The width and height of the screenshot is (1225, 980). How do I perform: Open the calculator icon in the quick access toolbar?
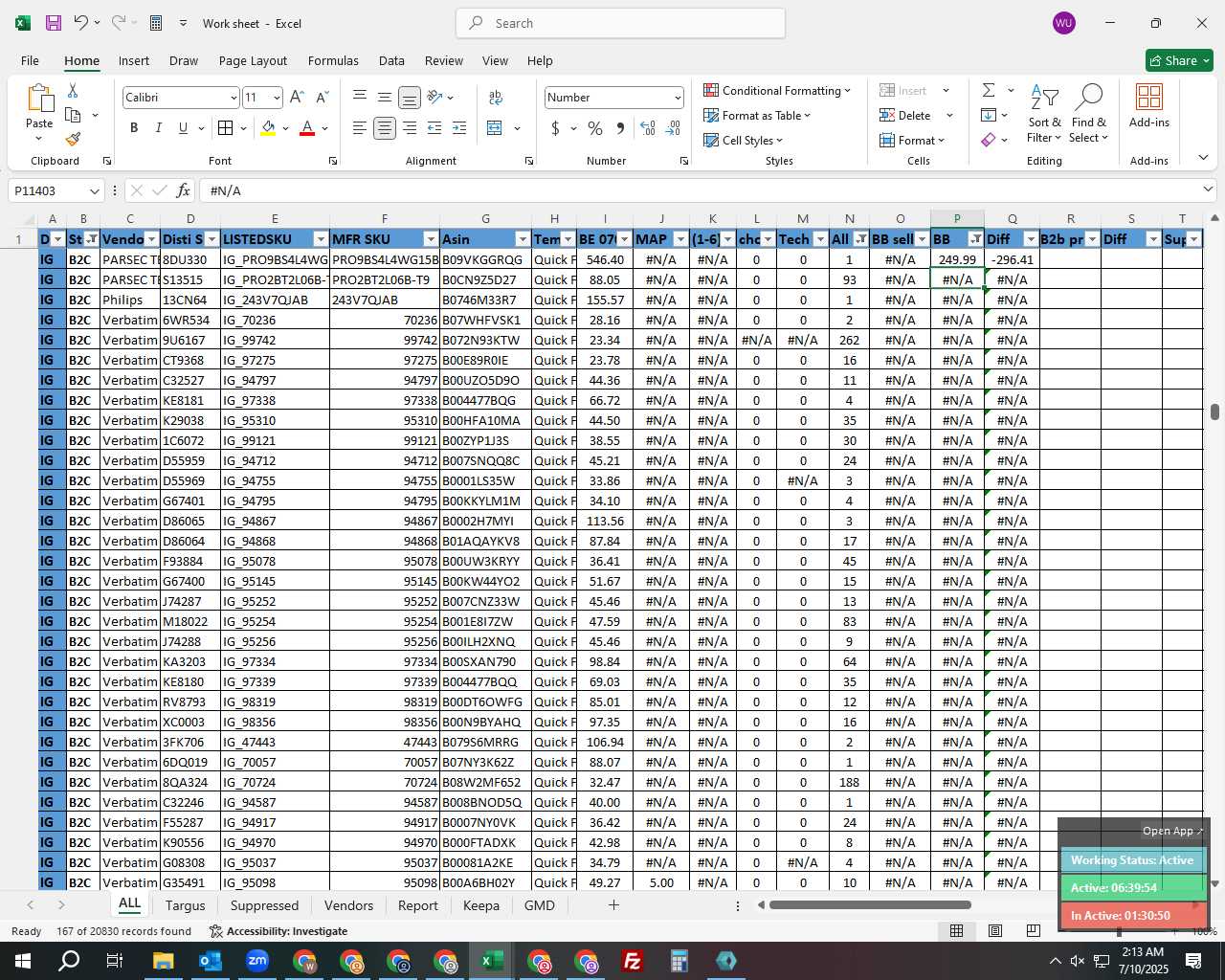tap(156, 23)
